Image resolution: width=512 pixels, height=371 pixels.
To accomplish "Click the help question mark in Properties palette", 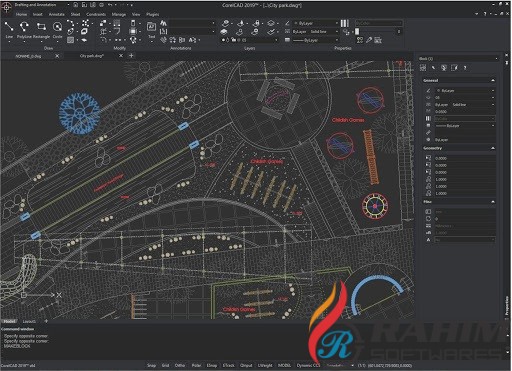I will pyautogui.click(x=465, y=68).
